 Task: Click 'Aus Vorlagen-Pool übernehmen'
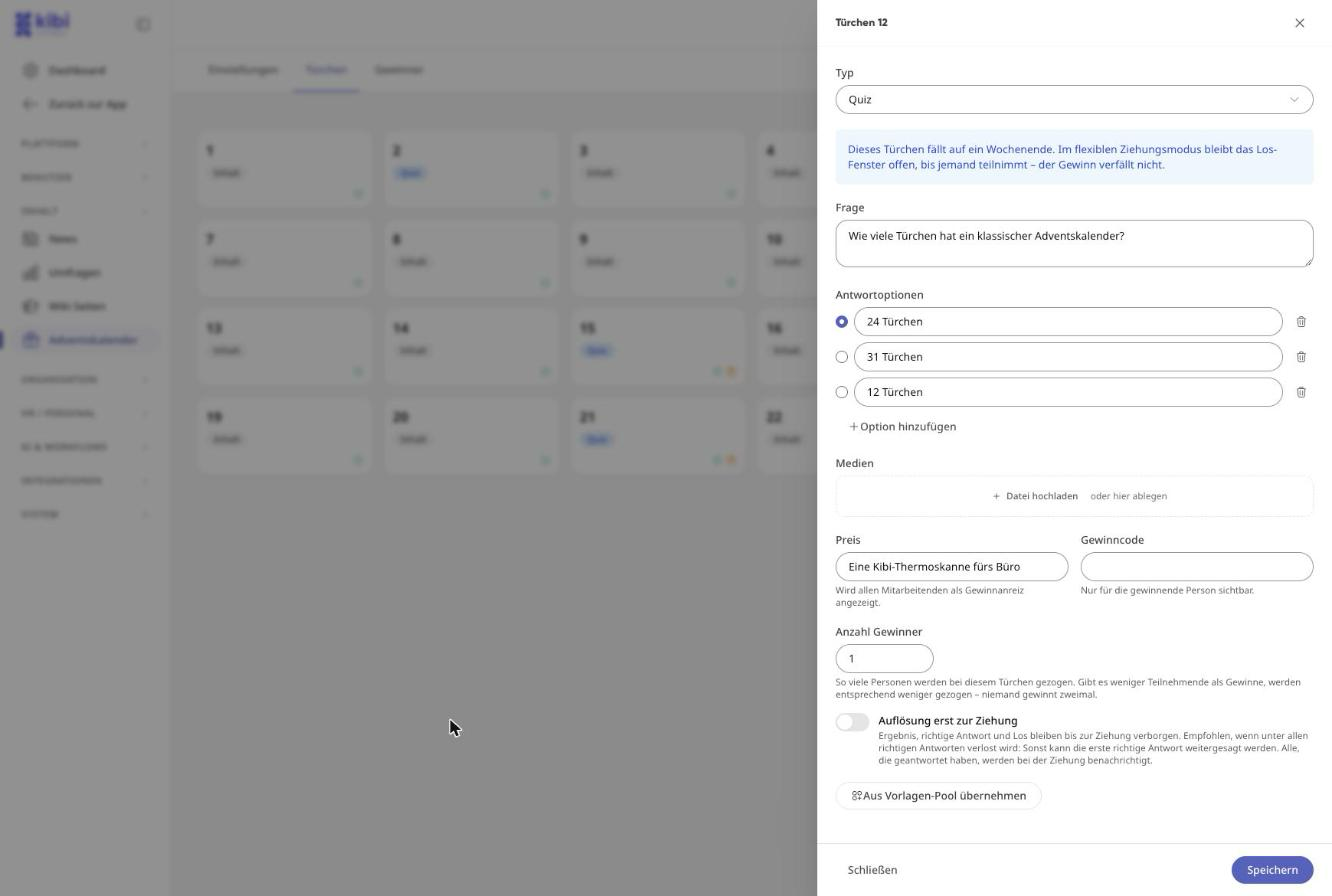click(938, 796)
